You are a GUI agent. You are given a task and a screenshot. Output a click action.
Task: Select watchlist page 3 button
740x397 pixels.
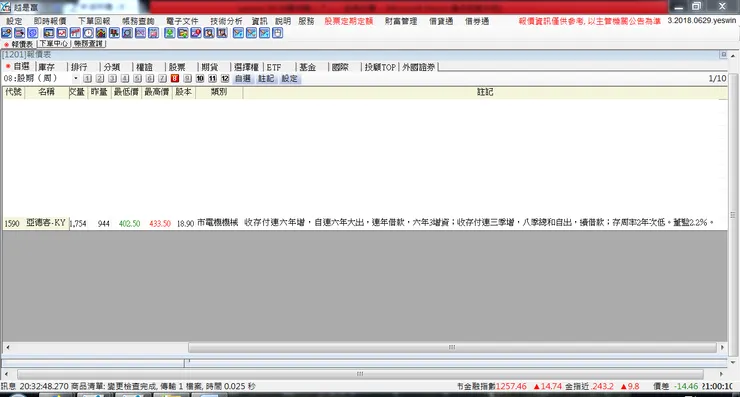click(x=112, y=78)
